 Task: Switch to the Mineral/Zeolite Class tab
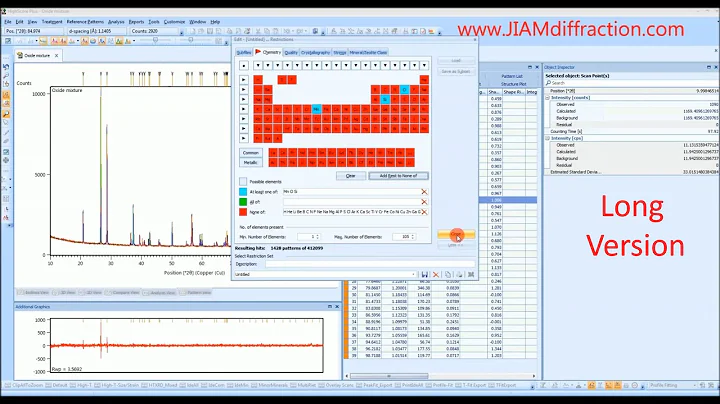pyautogui.click(x=368, y=53)
